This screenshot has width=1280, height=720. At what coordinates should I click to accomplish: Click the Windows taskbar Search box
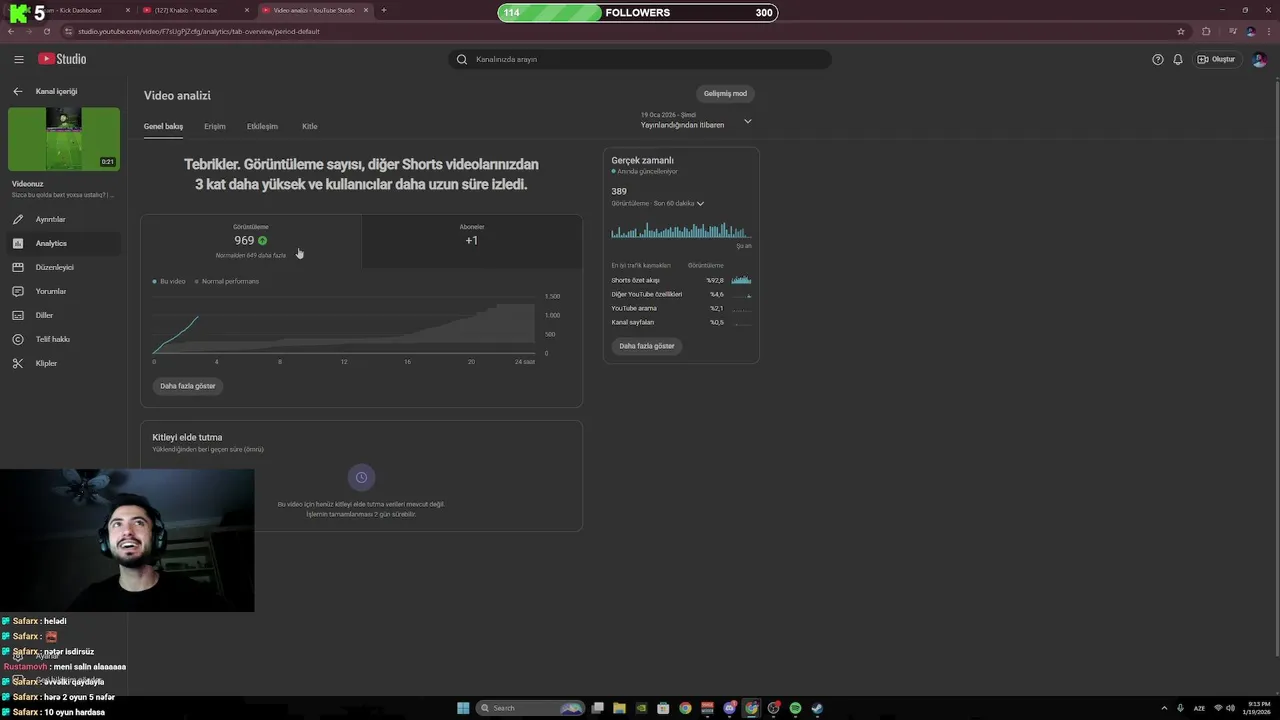pos(531,708)
